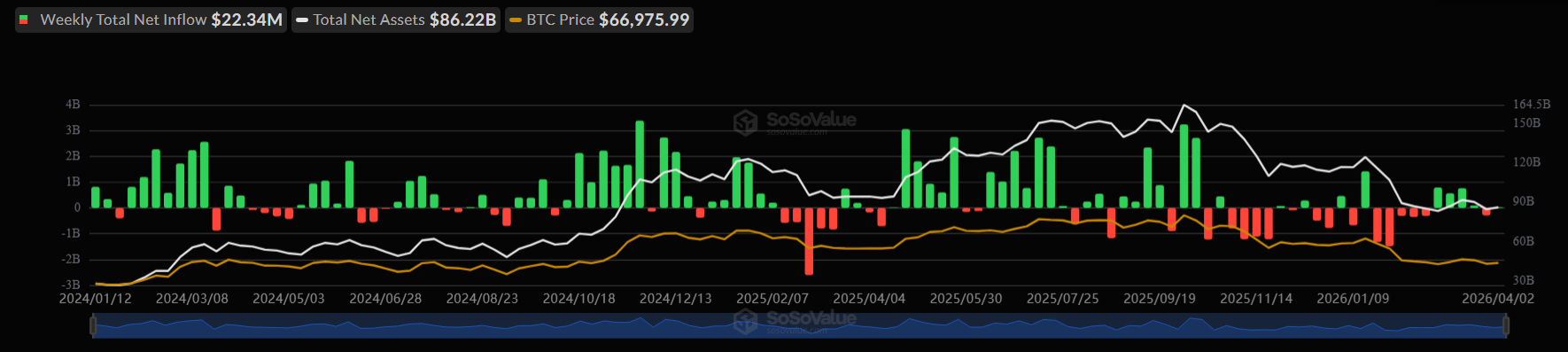Click the 0 left axis label
The width and height of the screenshot is (1568, 352).
click(x=77, y=207)
